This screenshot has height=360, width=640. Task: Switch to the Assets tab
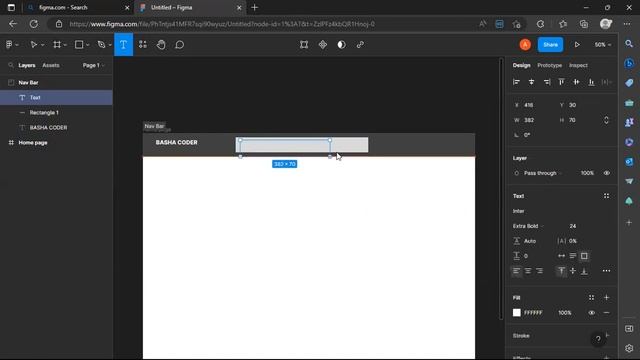click(51, 65)
